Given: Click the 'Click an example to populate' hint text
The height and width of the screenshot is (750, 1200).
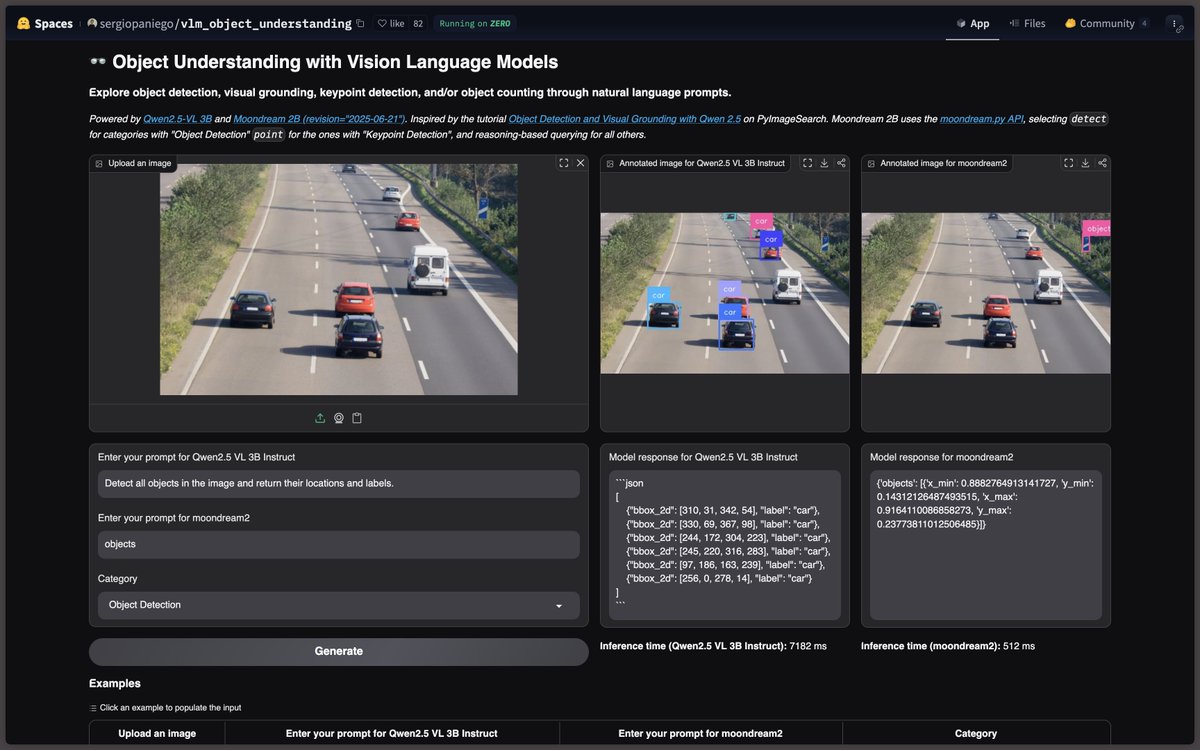Looking at the screenshot, I should (170, 708).
